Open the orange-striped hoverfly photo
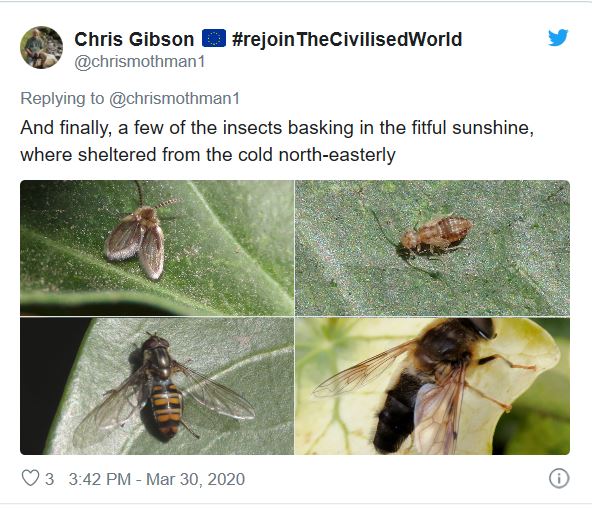Screen dimensions: 592x508 click(x=157, y=386)
